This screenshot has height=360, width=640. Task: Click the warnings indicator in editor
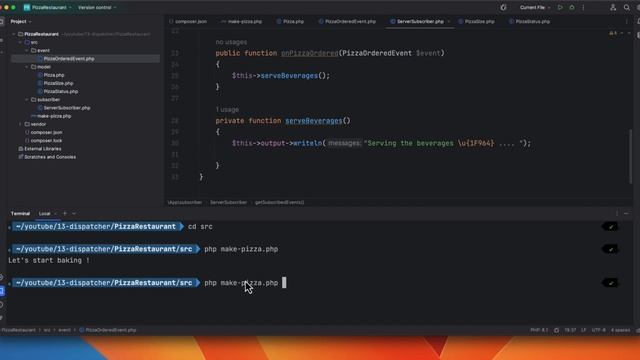[613, 33]
